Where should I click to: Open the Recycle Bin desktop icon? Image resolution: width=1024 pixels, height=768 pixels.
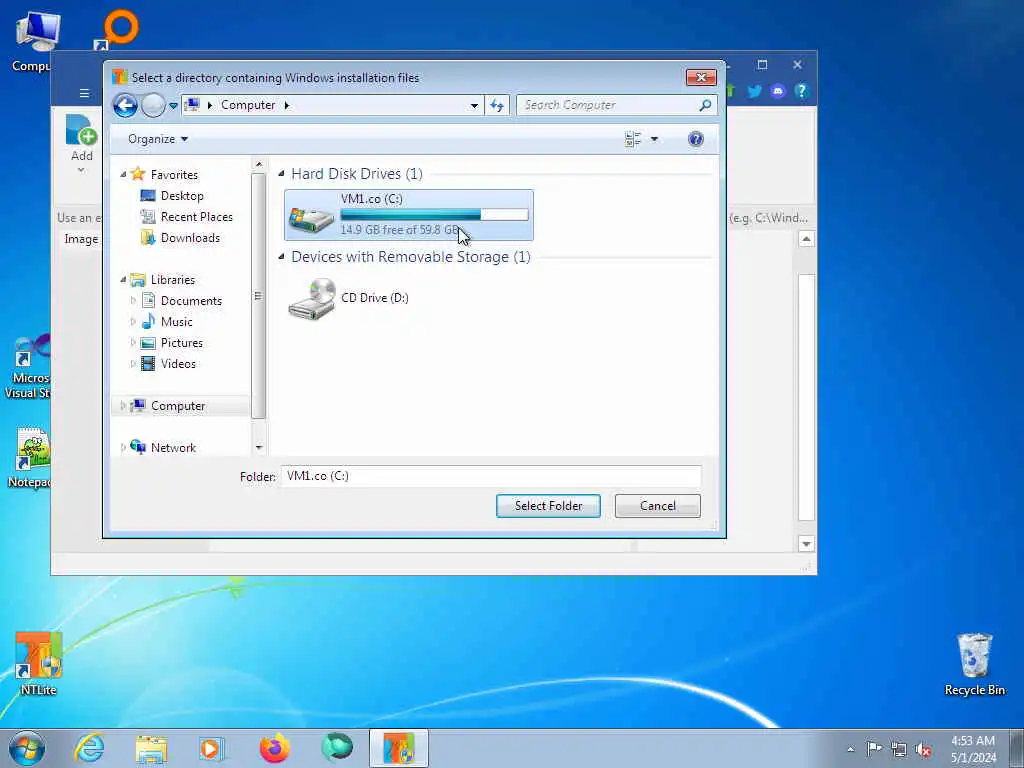coord(974,664)
